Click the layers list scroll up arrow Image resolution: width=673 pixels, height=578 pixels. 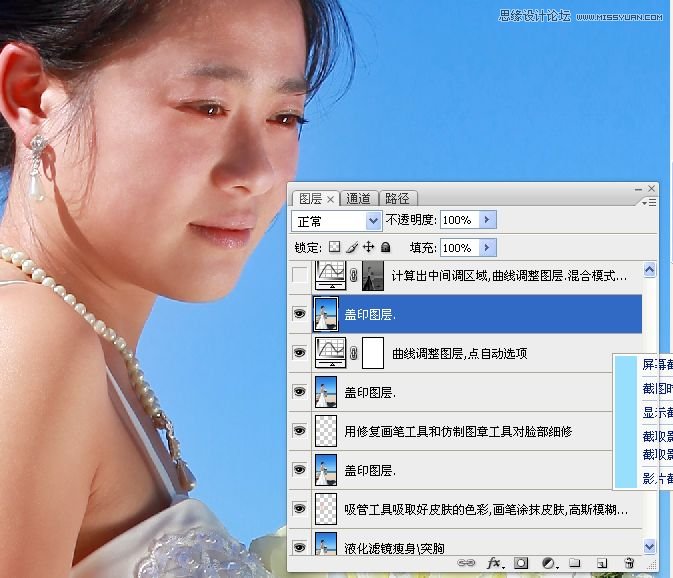(649, 269)
